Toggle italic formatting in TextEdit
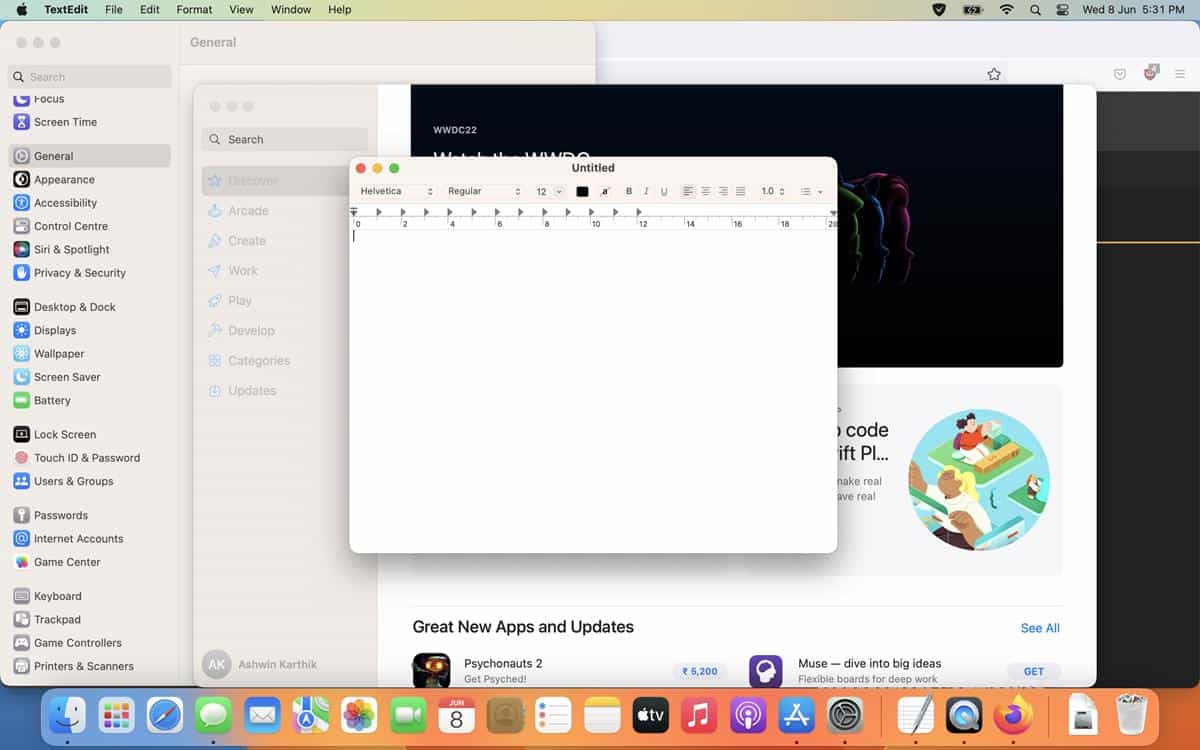This screenshot has height=750, width=1200. 647,190
